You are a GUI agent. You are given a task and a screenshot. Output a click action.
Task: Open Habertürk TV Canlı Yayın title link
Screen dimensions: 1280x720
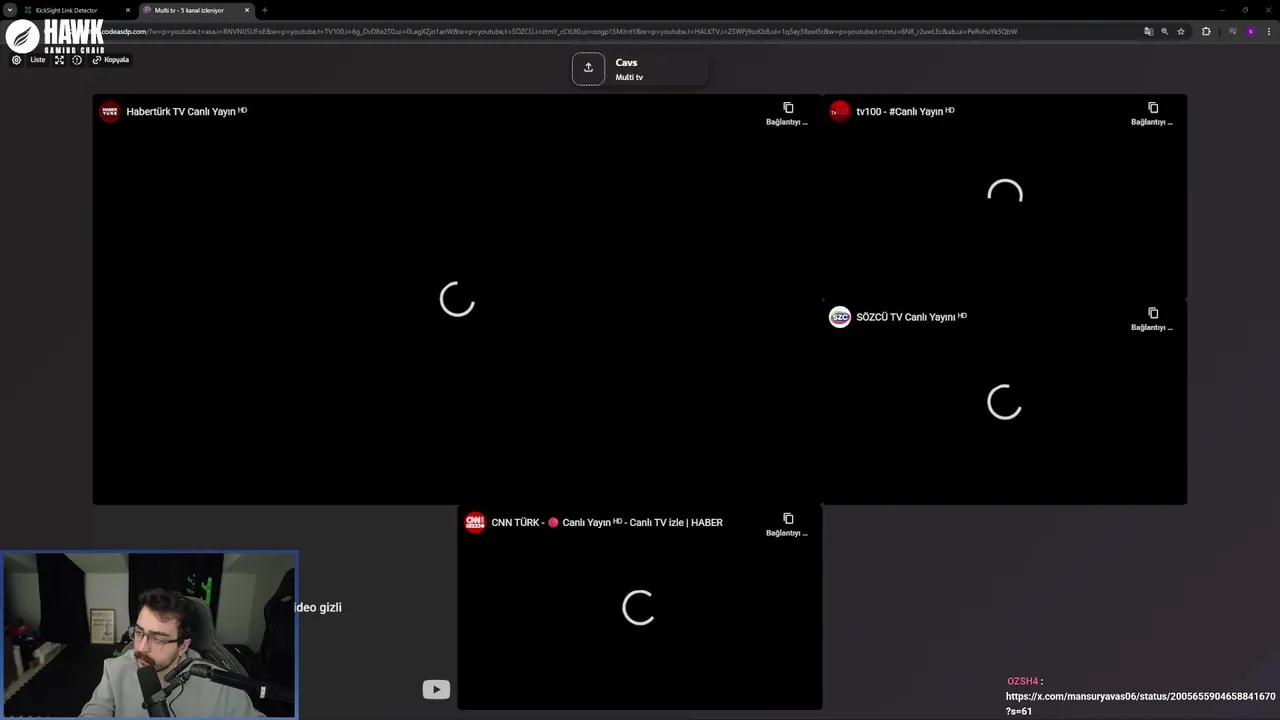(186, 111)
